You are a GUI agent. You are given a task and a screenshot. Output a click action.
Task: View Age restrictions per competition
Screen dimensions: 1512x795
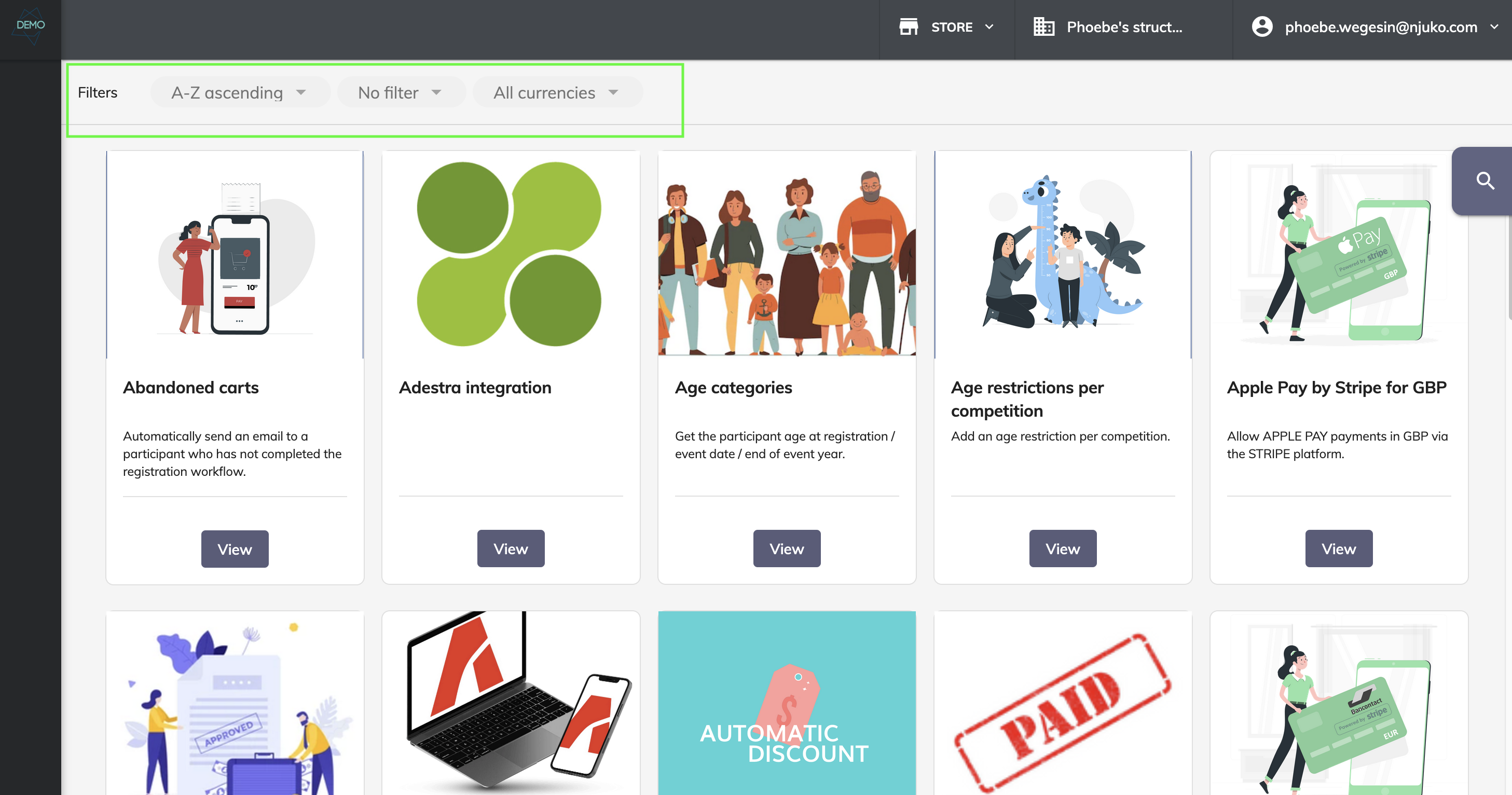click(1062, 549)
